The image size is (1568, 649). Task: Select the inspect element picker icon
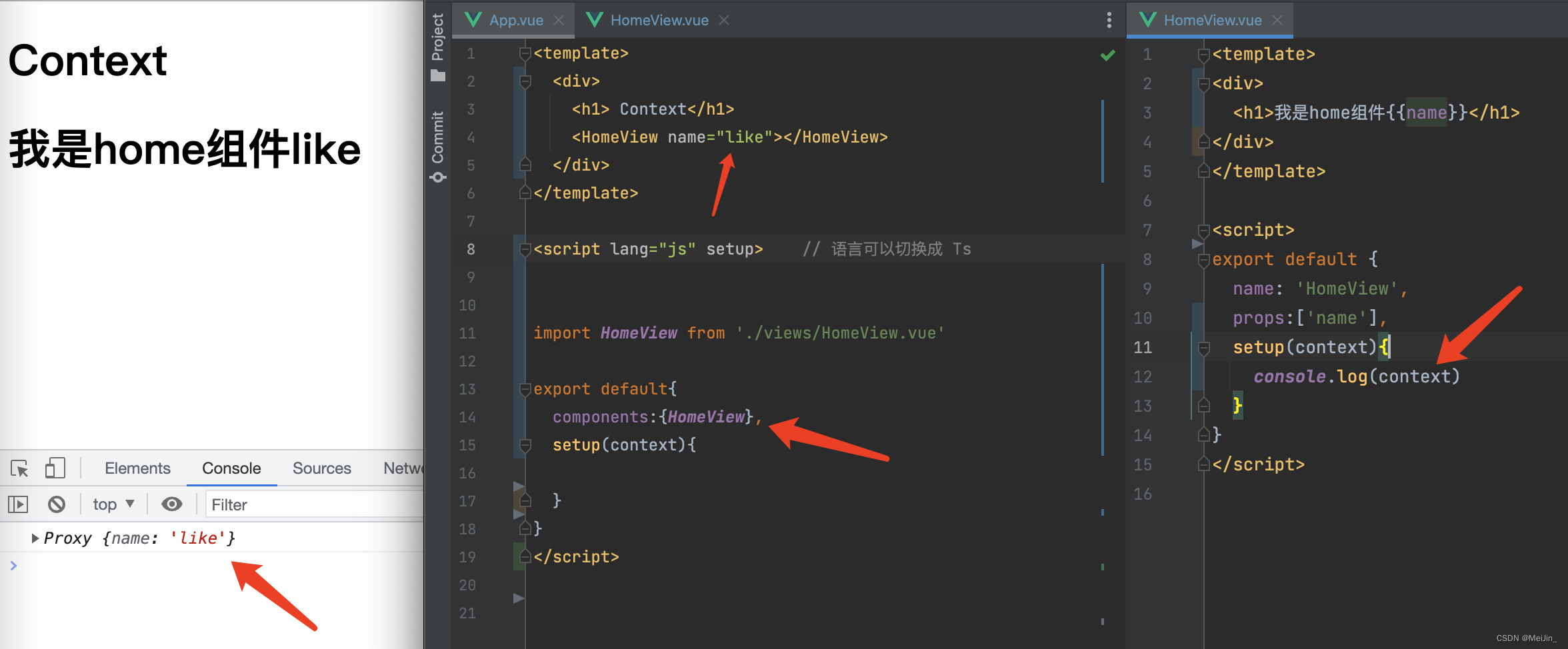19,468
